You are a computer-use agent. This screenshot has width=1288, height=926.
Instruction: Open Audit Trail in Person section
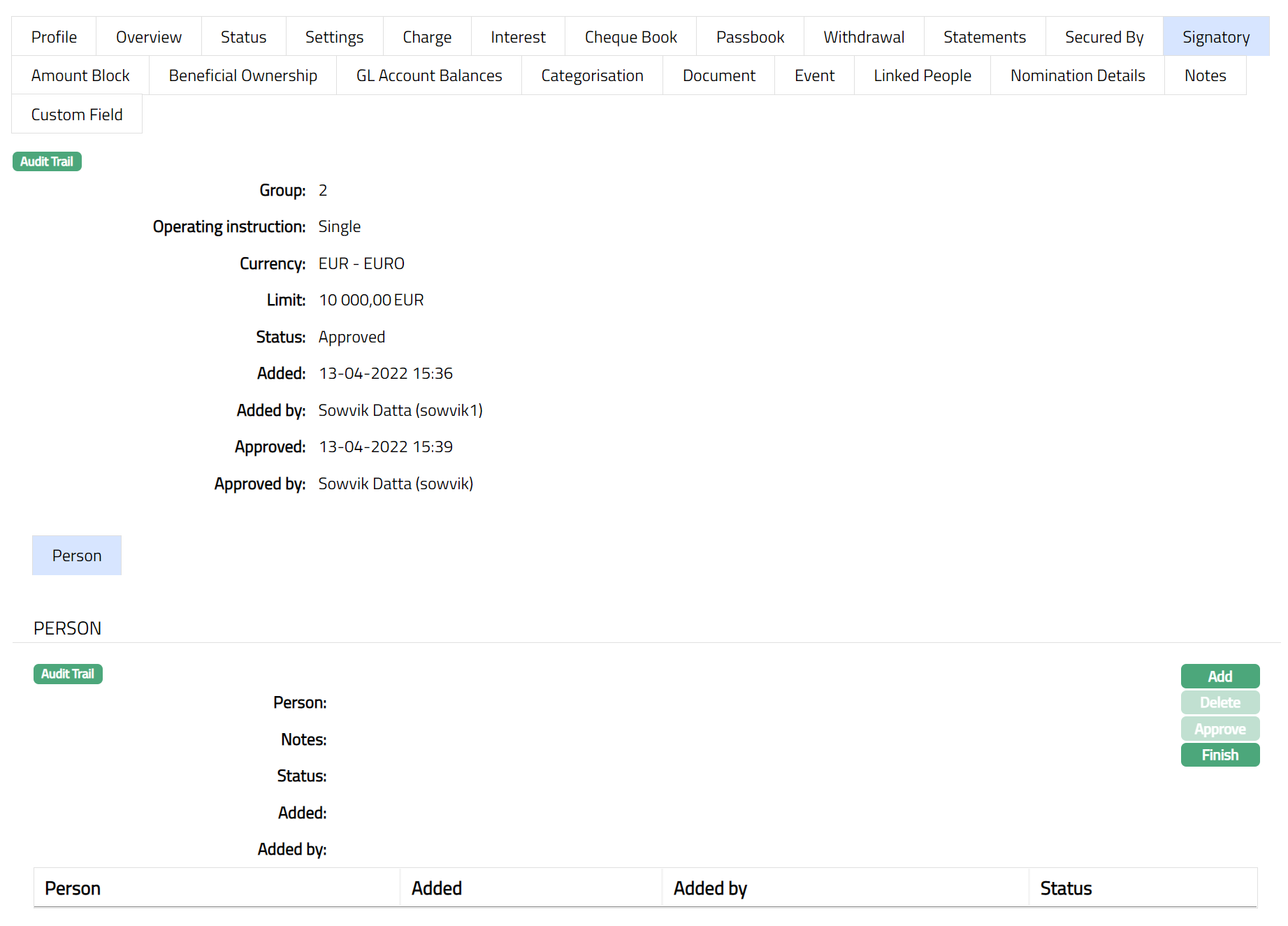[x=68, y=674]
